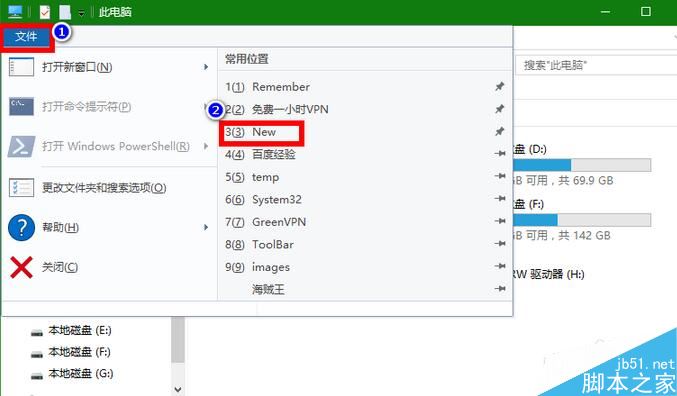Click the New folder quick-access icon
The height and width of the screenshot is (396, 677).
click(x=65, y=12)
